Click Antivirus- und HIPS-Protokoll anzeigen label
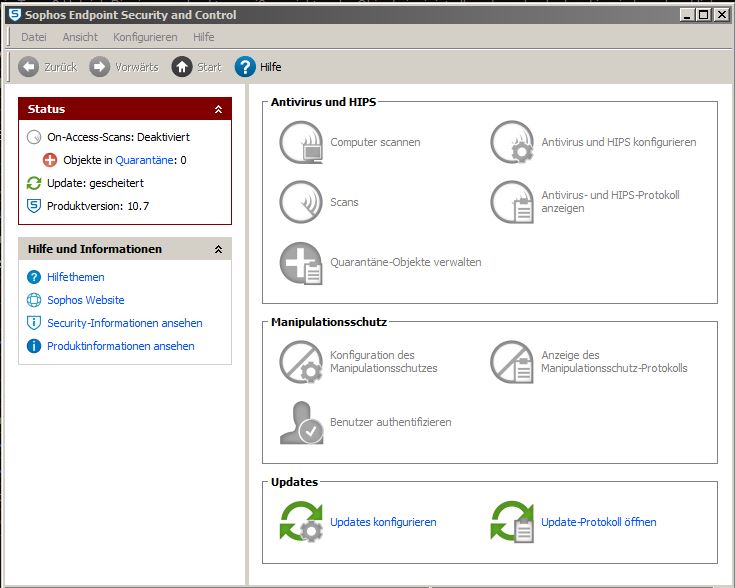 [610, 202]
